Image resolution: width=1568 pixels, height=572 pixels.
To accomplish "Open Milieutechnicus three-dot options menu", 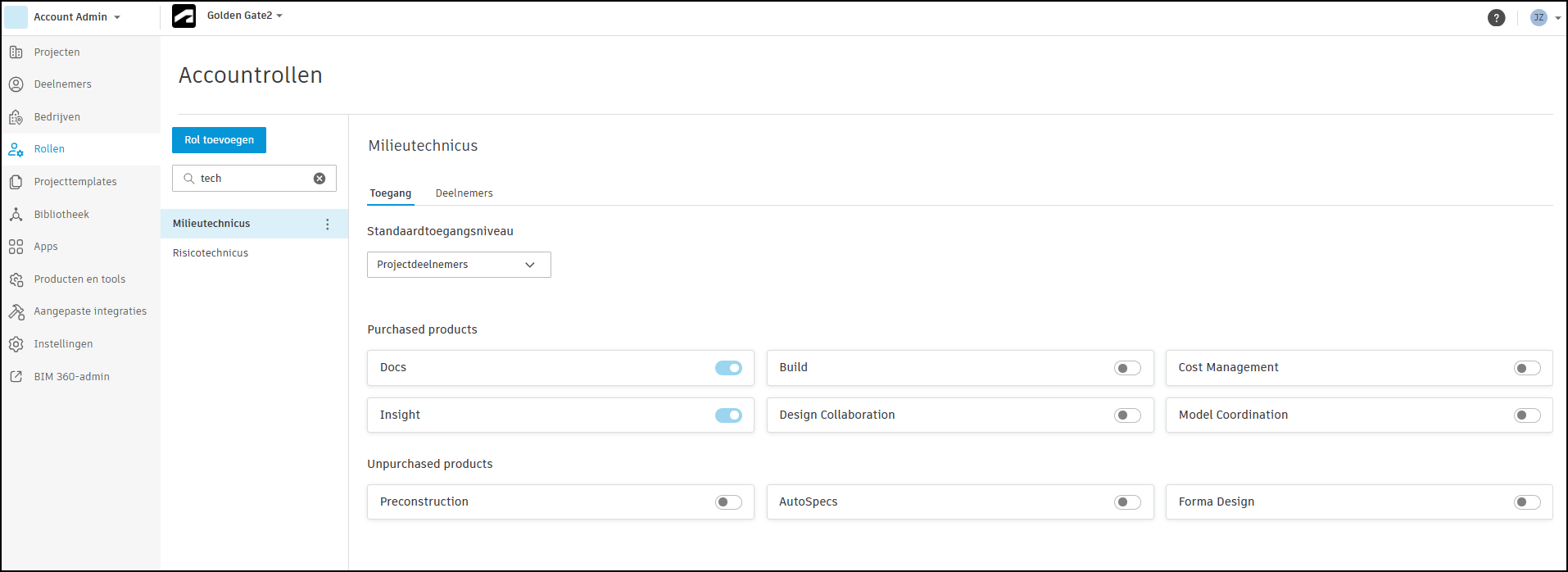I will (327, 224).
